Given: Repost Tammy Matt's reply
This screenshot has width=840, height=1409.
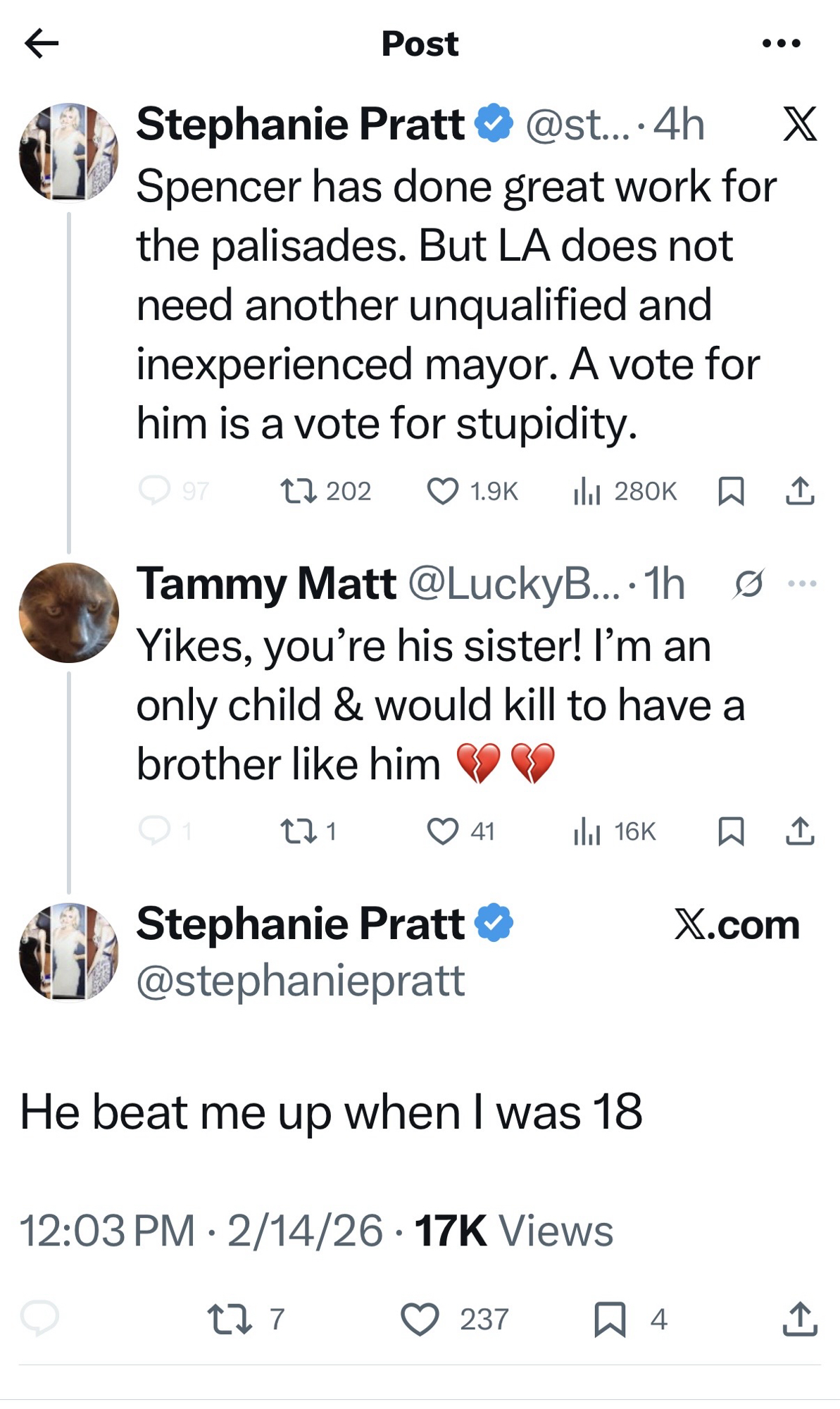Looking at the screenshot, I should point(298,831).
